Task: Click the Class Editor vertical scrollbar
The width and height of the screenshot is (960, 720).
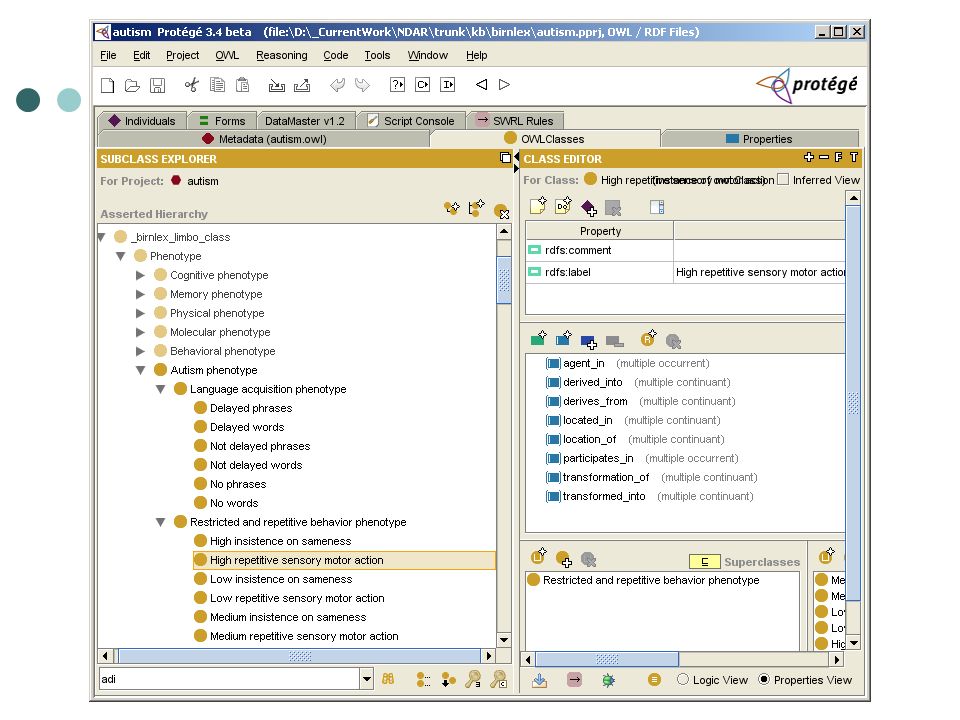Action: click(853, 403)
